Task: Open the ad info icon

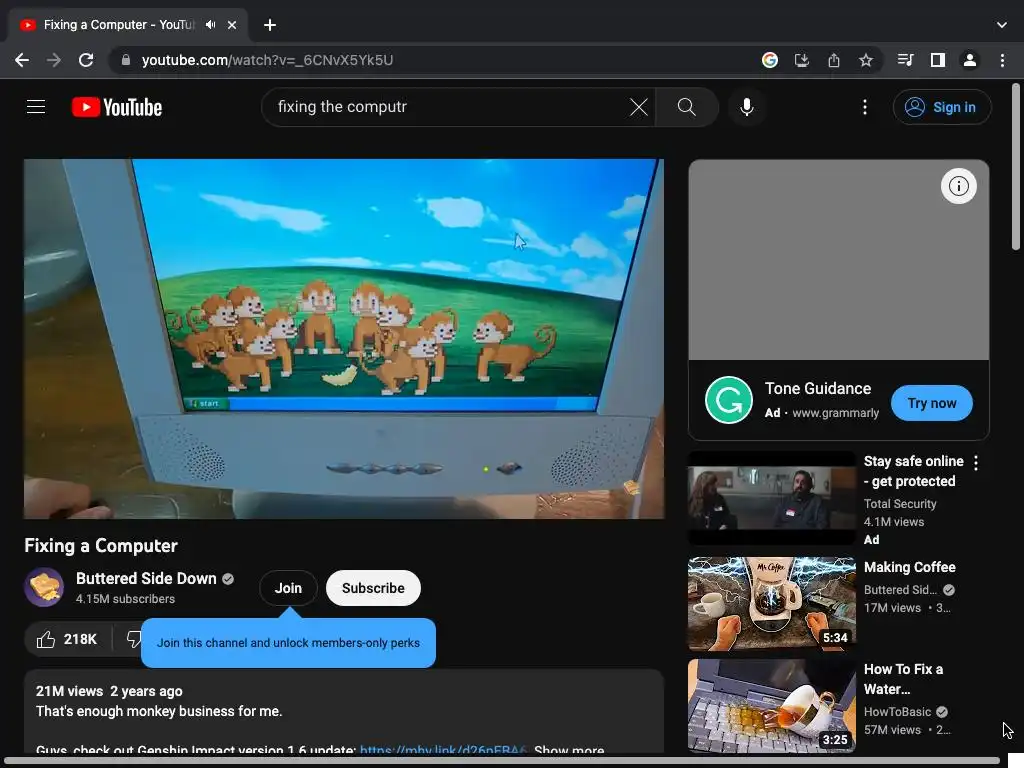Action: 958,186
